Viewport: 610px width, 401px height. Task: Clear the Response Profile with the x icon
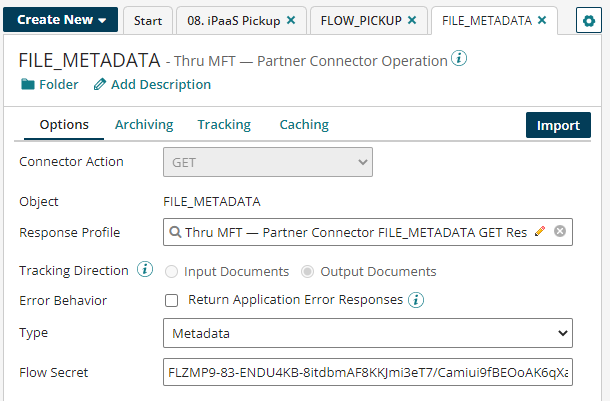[x=560, y=232]
